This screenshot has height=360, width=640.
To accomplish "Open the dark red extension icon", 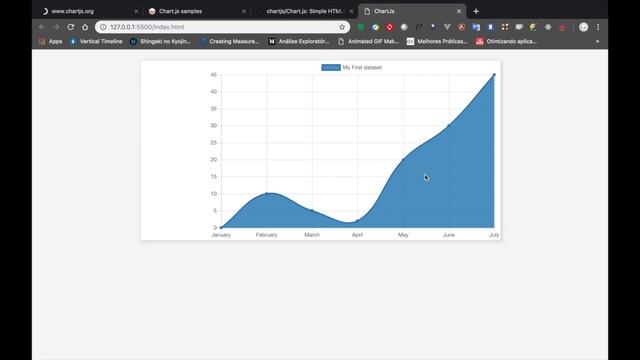I will (562, 27).
